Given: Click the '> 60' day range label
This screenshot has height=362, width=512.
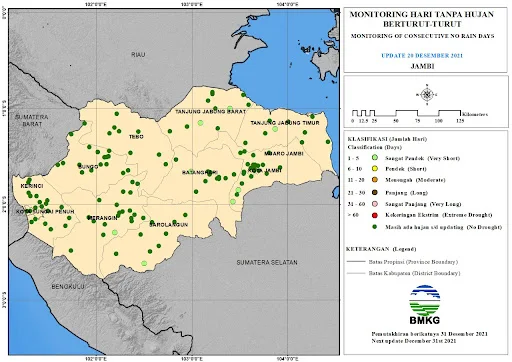Looking at the screenshot, I should tap(353, 215).
